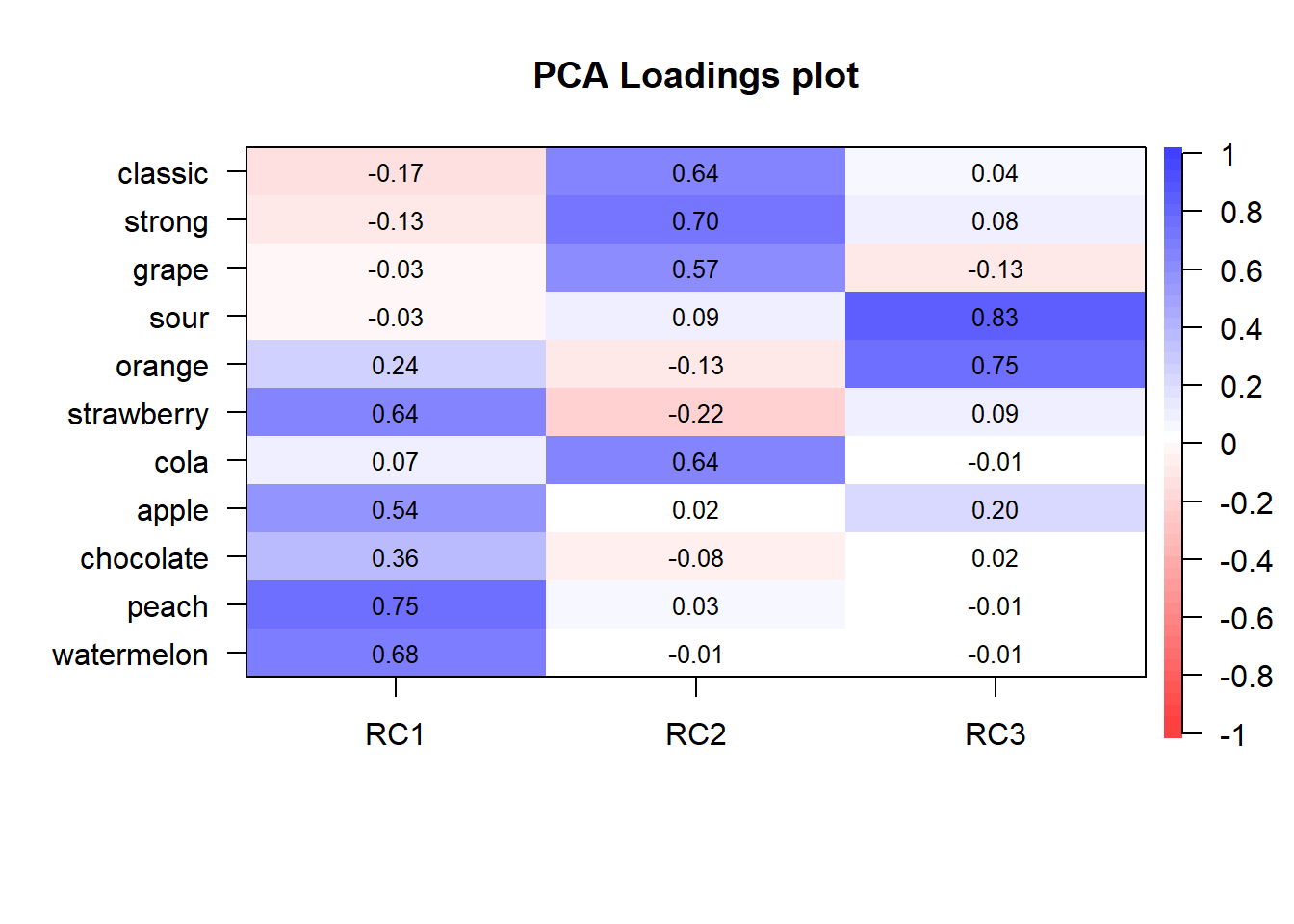Click the classic RC1 cell showing -0.17
The width and height of the screenshot is (1294, 924).
pos(396,173)
